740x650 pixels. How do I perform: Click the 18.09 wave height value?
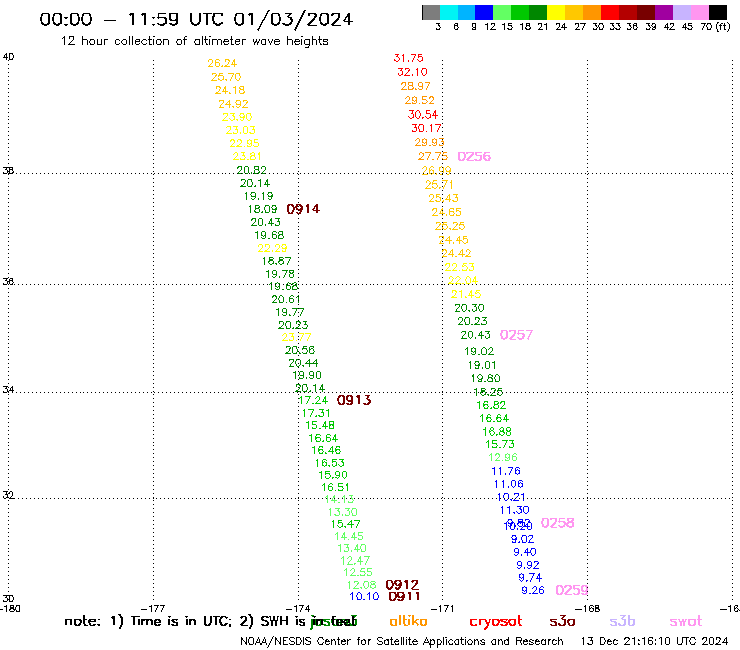[262, 209]
